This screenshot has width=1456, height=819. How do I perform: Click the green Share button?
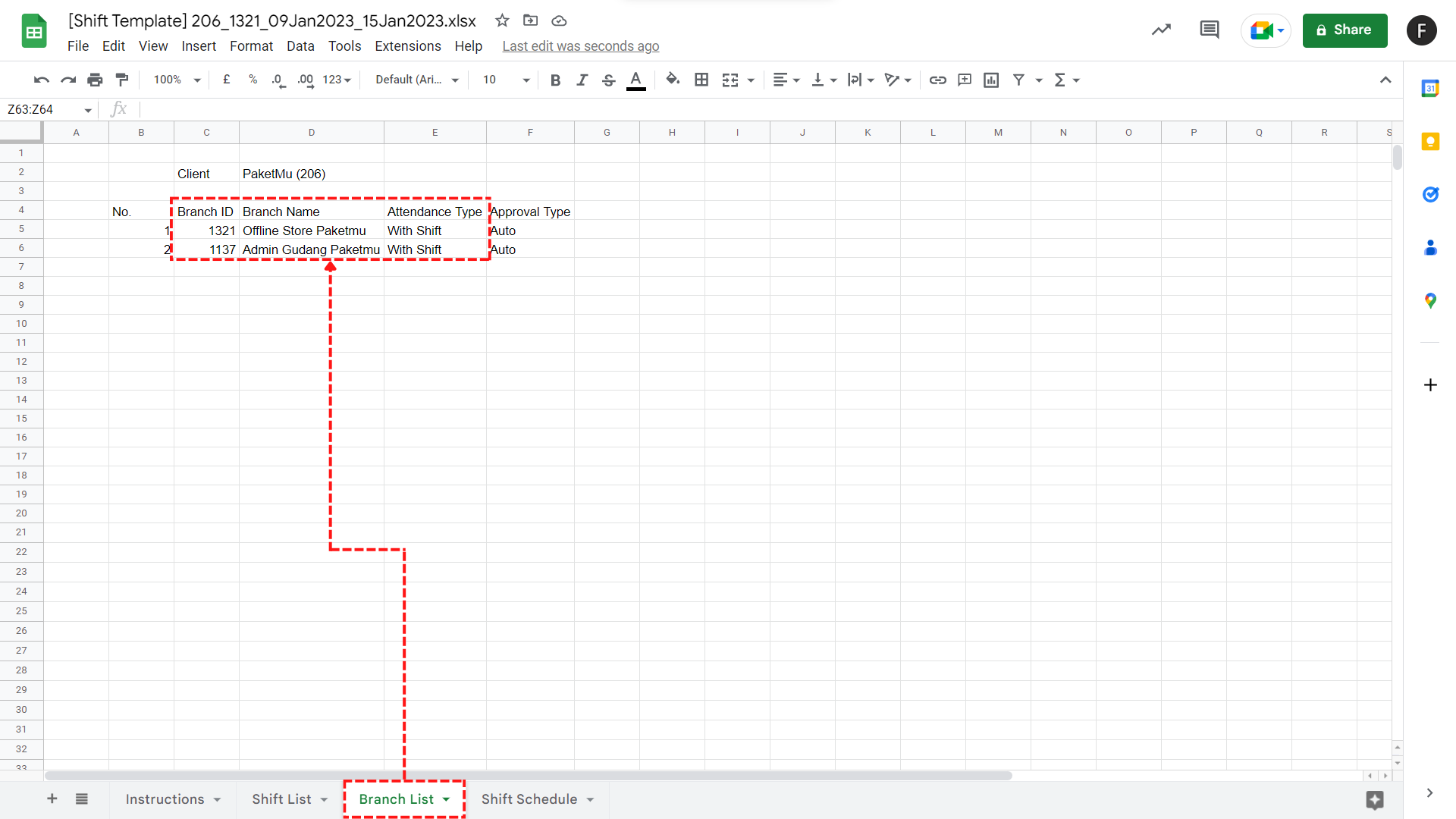click(x=1345, y=30)
